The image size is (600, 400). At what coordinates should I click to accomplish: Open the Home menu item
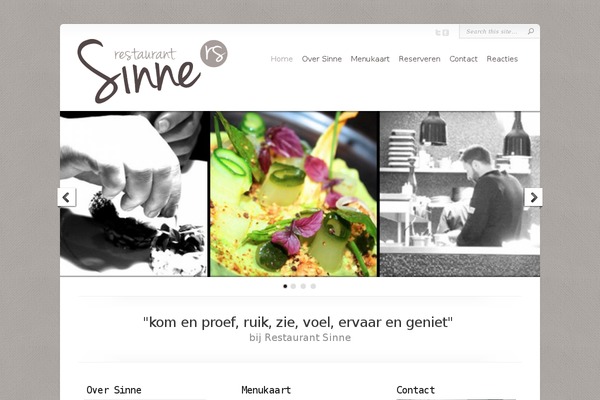coord(282,59)
